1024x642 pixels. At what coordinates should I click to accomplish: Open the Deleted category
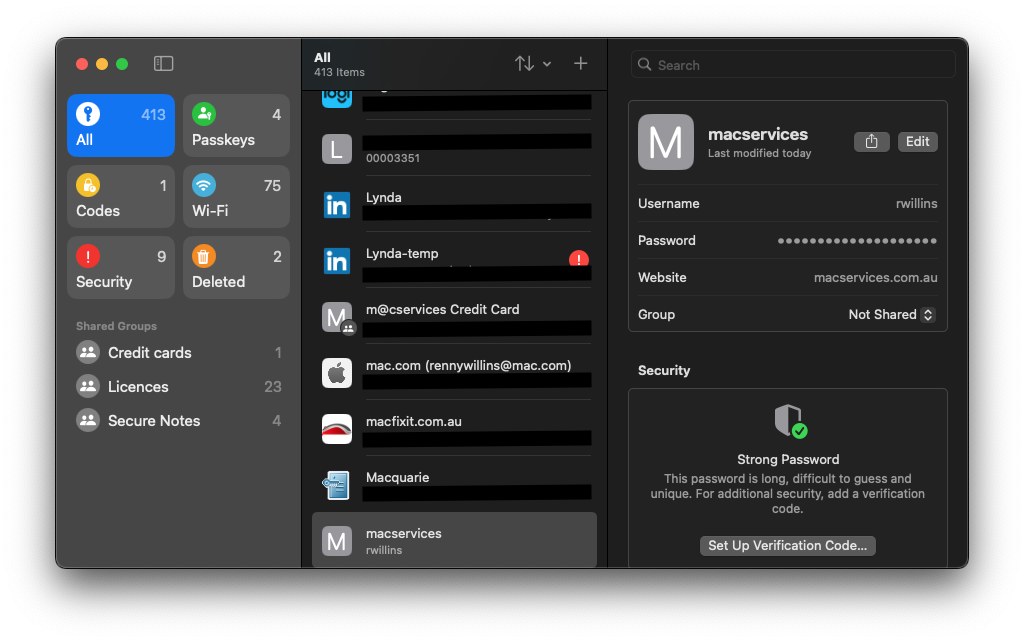coord(236,268)
